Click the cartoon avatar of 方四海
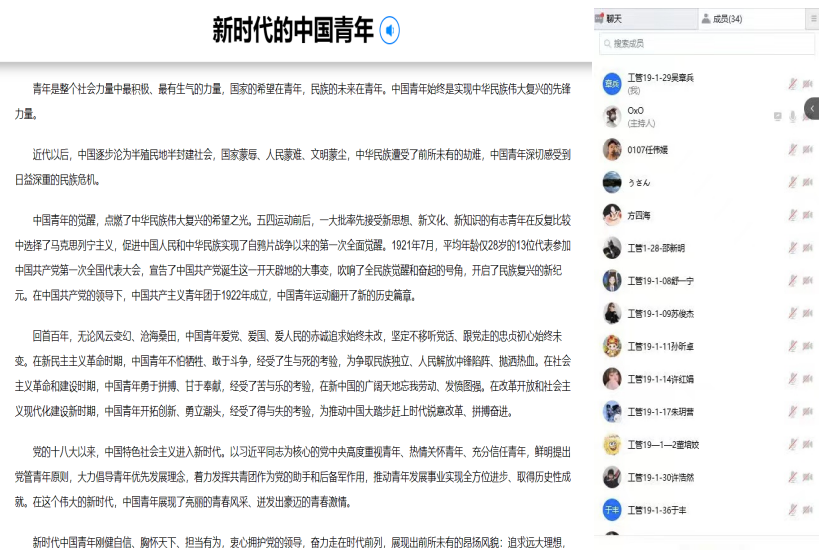This screenshot has height=558, width=826. (612, 215)
